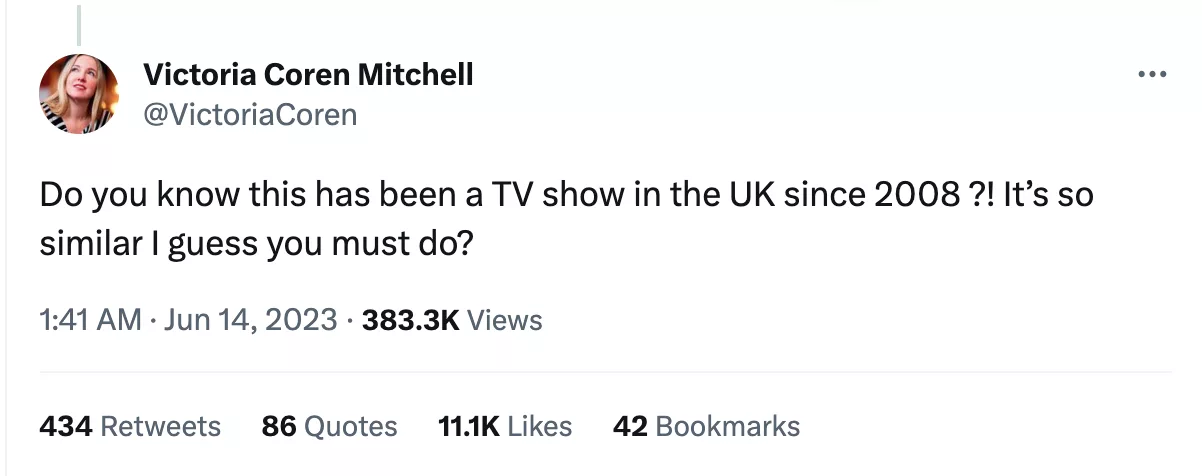Viewport: 1202px width, 476px height.
Task: Click the 11.1K like count number
Action: point(468,426)
